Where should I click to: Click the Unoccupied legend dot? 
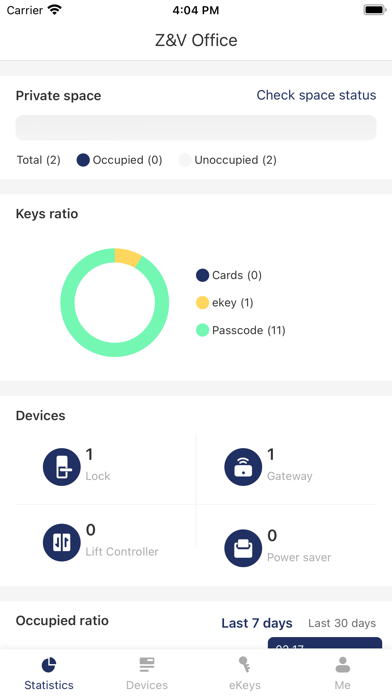pyautogui.click(x=185, y=160)
